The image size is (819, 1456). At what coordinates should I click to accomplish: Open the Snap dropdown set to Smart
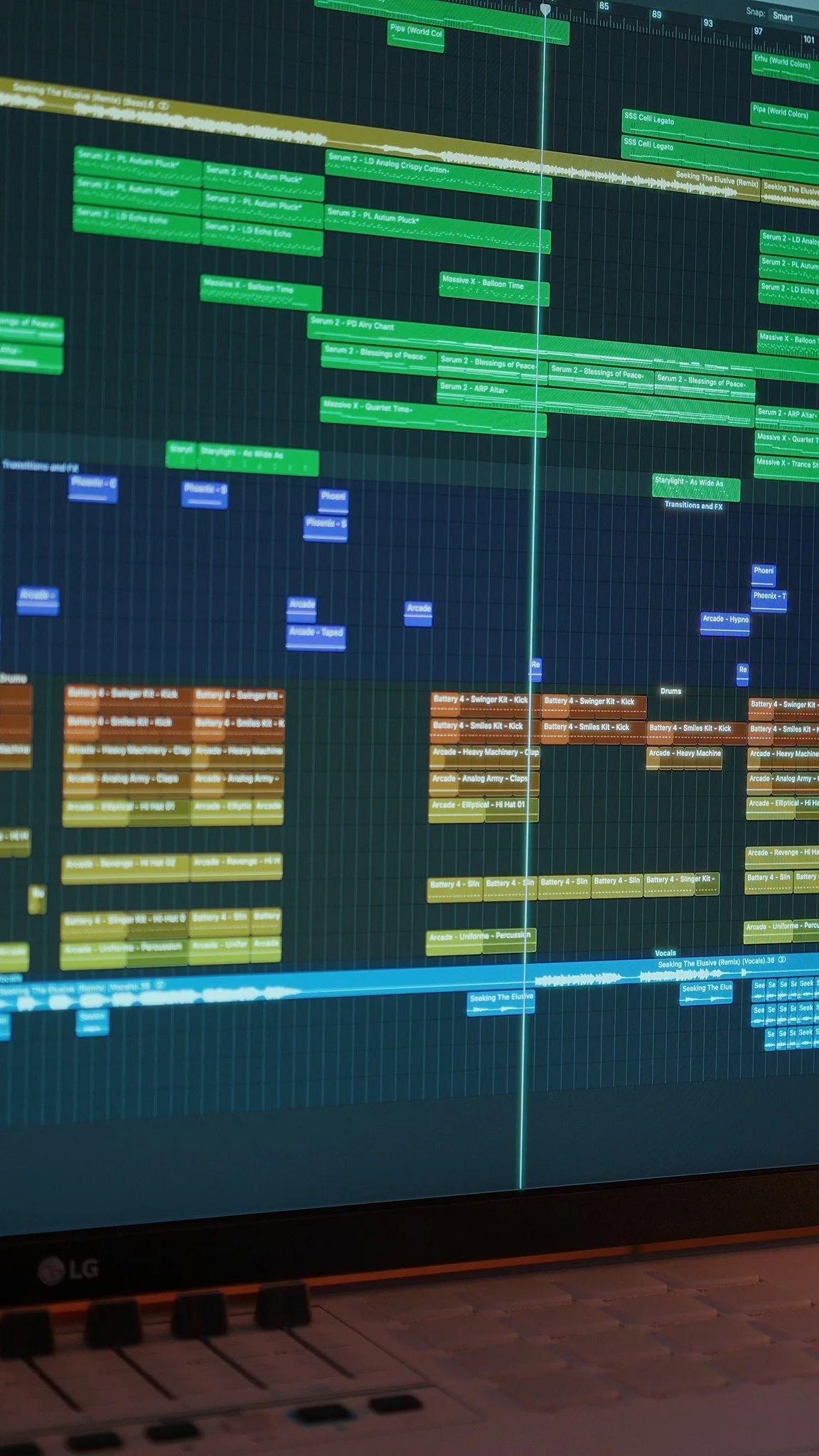(x=793, y=17)
